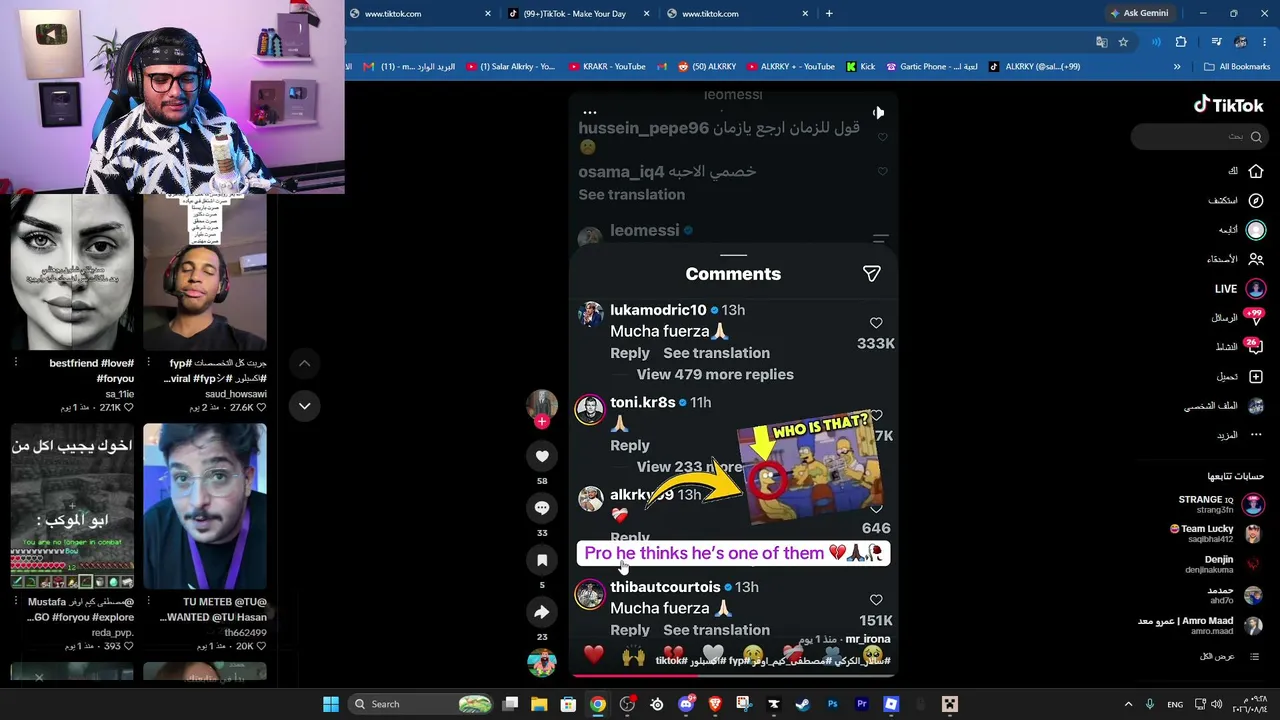Screen dimensions: 1280x720
Task: Open TikTok home (لك) icon in sidebar
Action: point(1255,171)
